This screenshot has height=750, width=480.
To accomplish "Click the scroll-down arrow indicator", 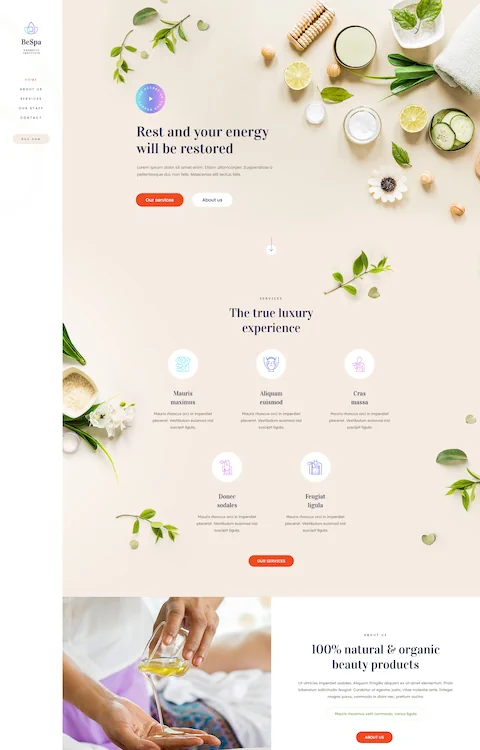I will pos(271,246).
